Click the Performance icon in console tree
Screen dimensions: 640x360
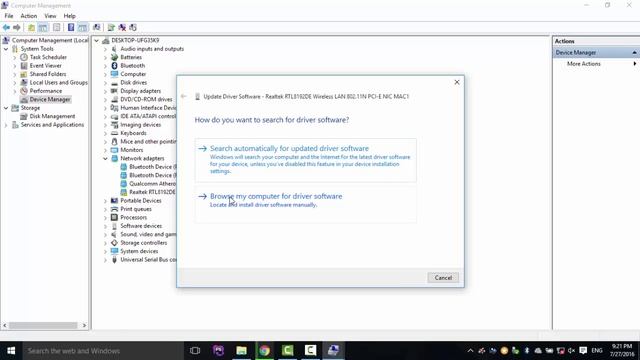point(24,91)
